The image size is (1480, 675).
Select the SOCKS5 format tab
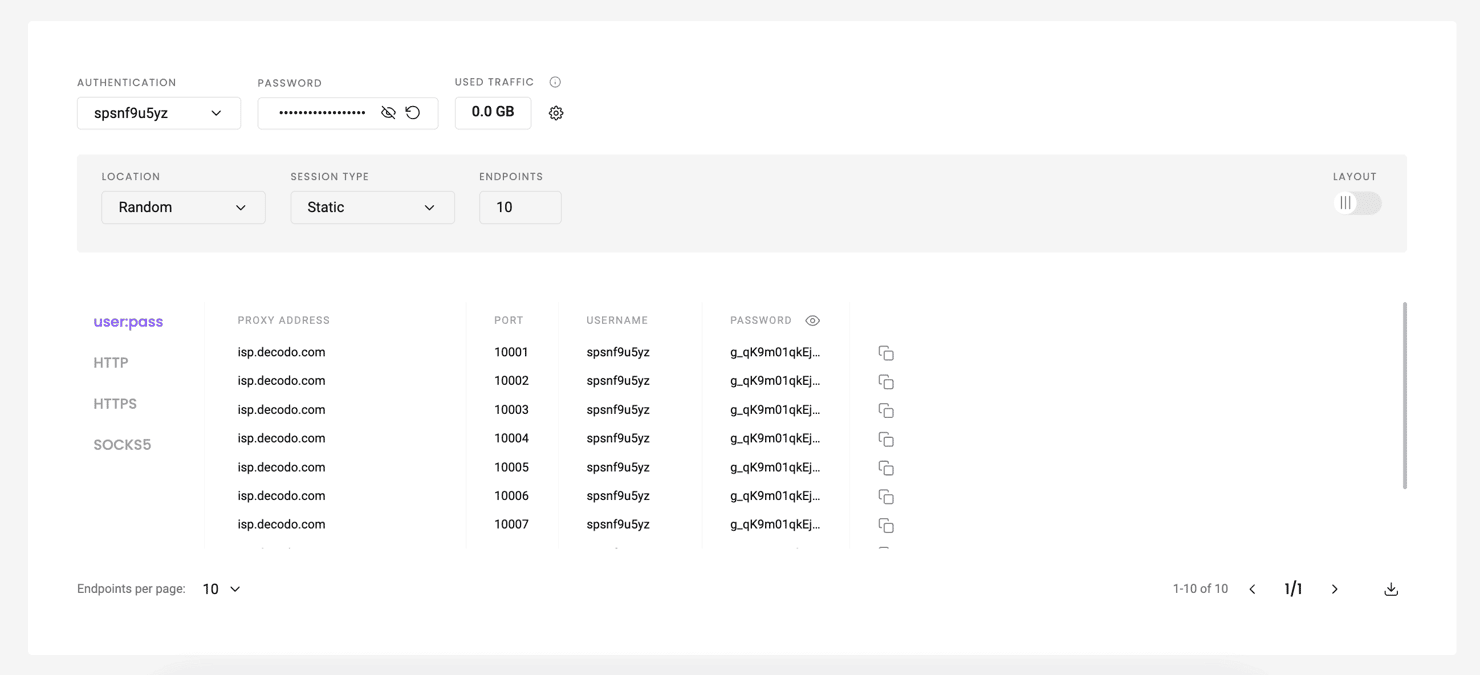(x=122, y=445)
